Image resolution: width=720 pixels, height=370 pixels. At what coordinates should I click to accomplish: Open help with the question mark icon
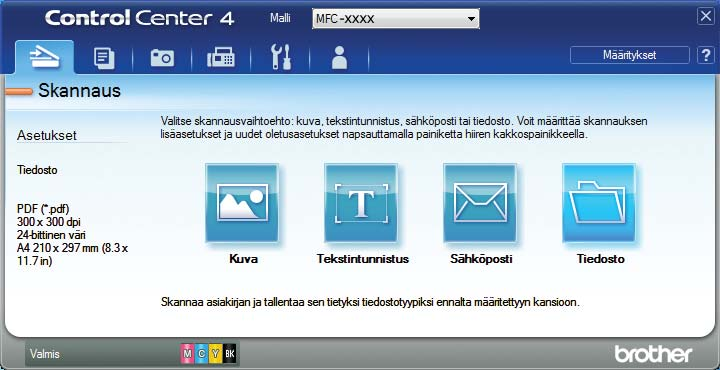pos(706,55)
